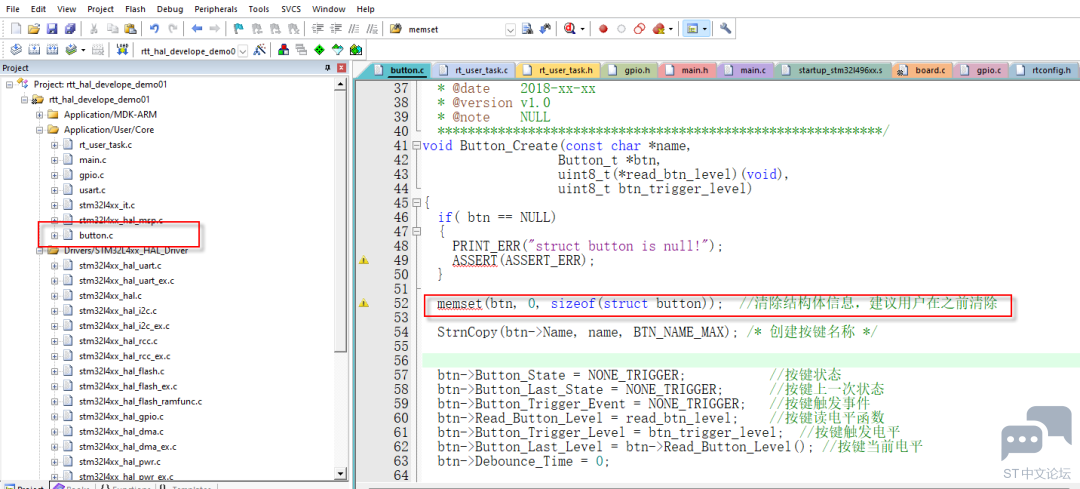Build target files icon
1080x489 pixels.
pyautogui.click(x=34, y=50)
